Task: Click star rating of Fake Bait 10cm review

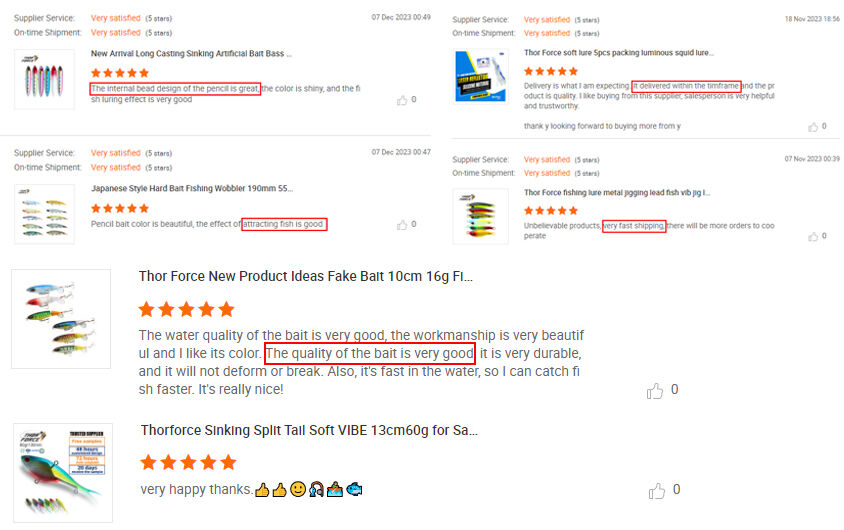Action: (186, 309)
